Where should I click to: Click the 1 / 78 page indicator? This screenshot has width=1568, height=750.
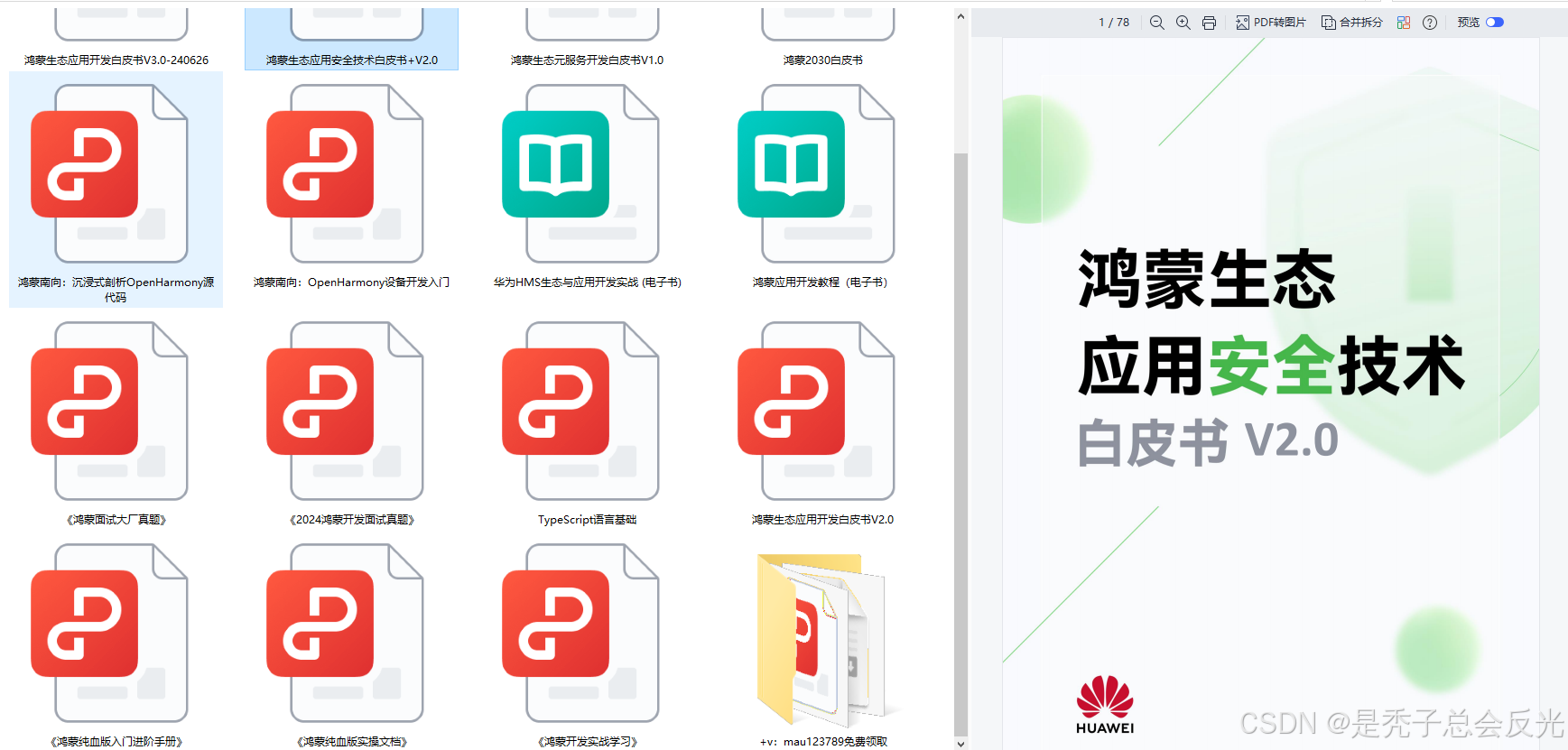click(x=1113, y=23)
